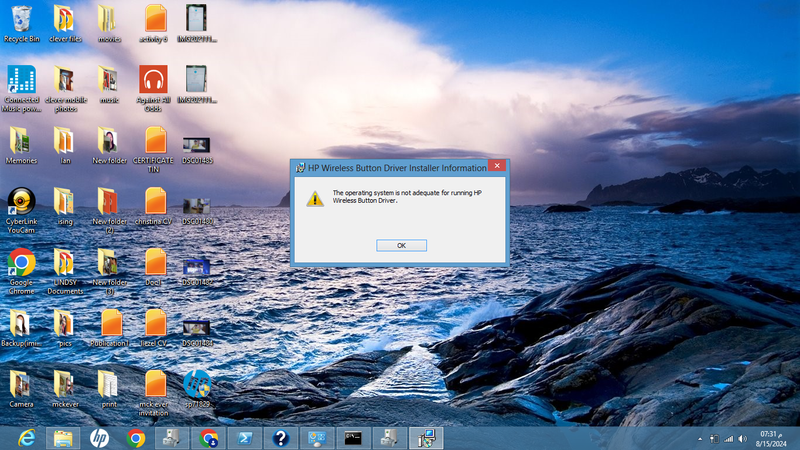Open Internet Explorer from the taskbar
This screenshot has width=800, height=450.
click(27, 438)
